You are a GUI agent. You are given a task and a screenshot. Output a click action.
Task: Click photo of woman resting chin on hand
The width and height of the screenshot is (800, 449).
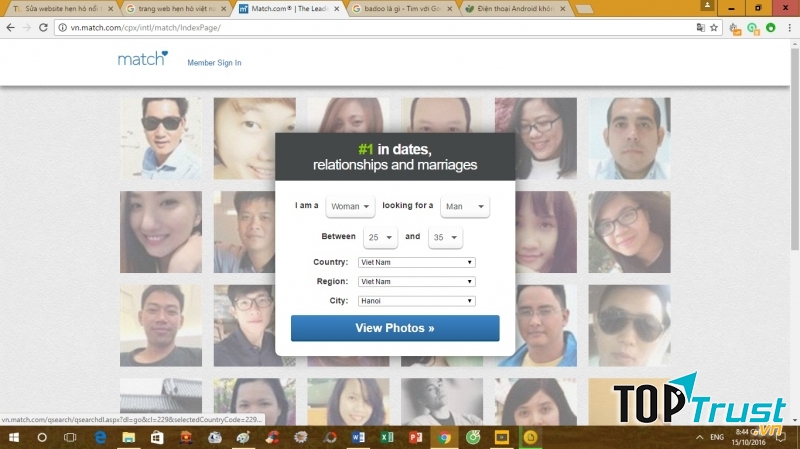click(x=161, y=232)
